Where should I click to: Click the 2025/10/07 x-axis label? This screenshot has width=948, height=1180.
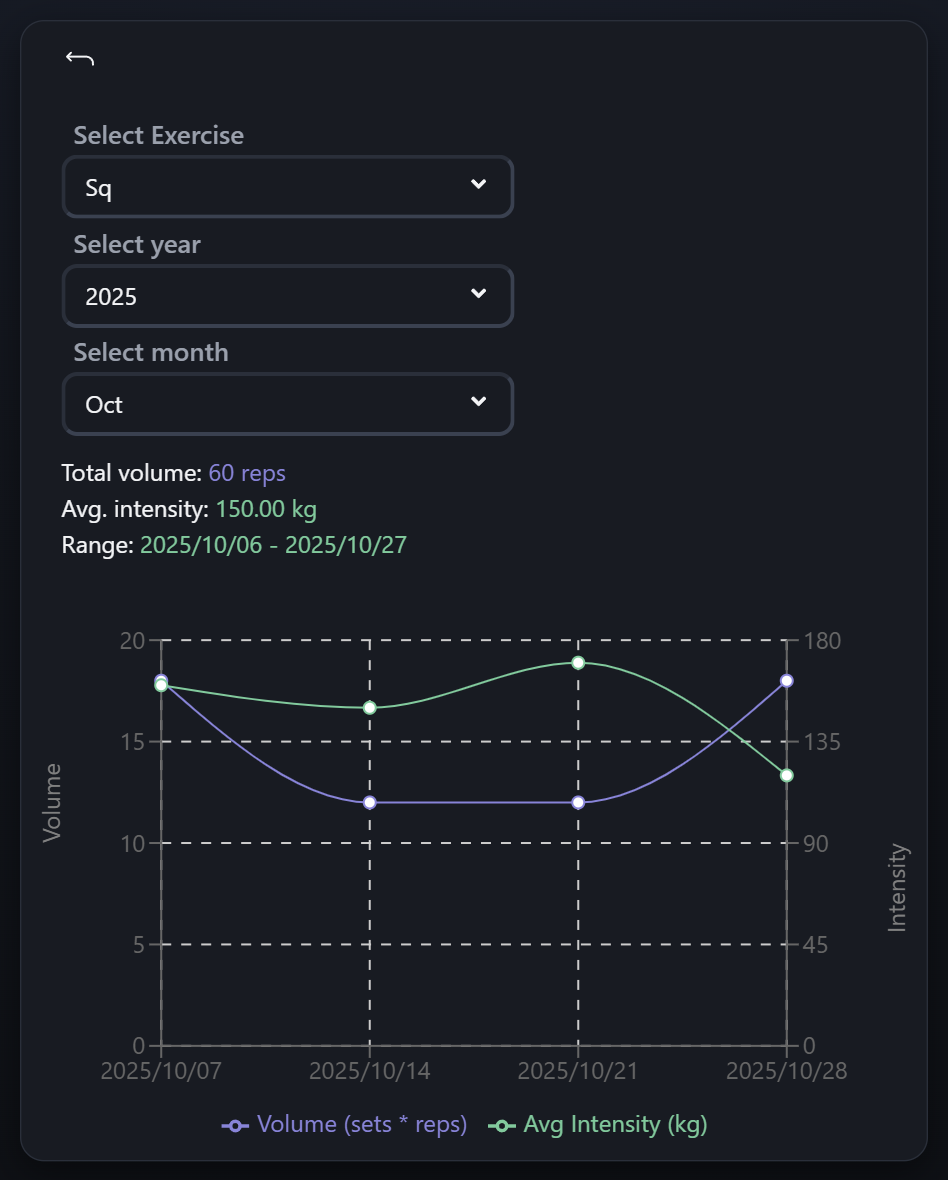(161, 1071)
